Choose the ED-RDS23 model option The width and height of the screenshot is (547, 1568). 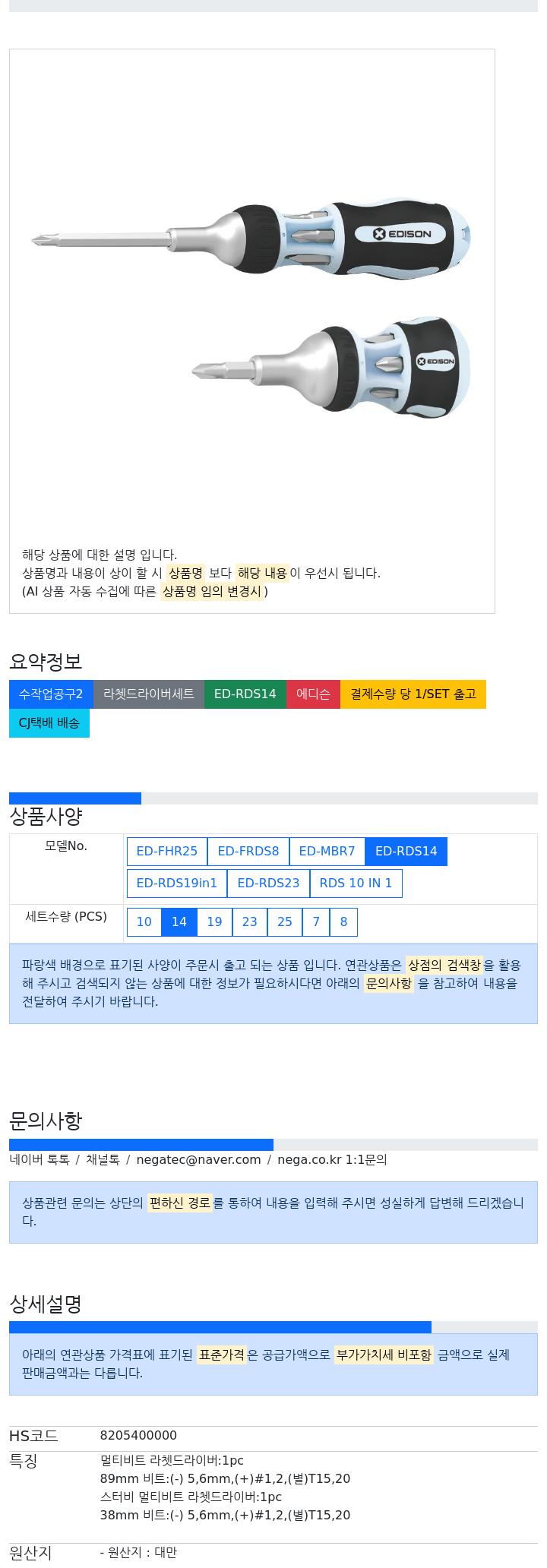[x=268, y=884]
